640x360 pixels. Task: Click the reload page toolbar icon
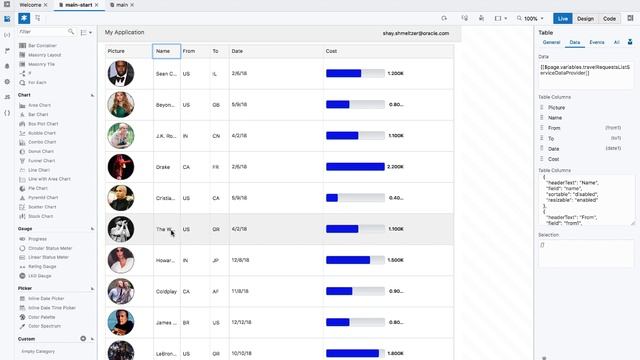pyautogui.click(x=444, y=18)
